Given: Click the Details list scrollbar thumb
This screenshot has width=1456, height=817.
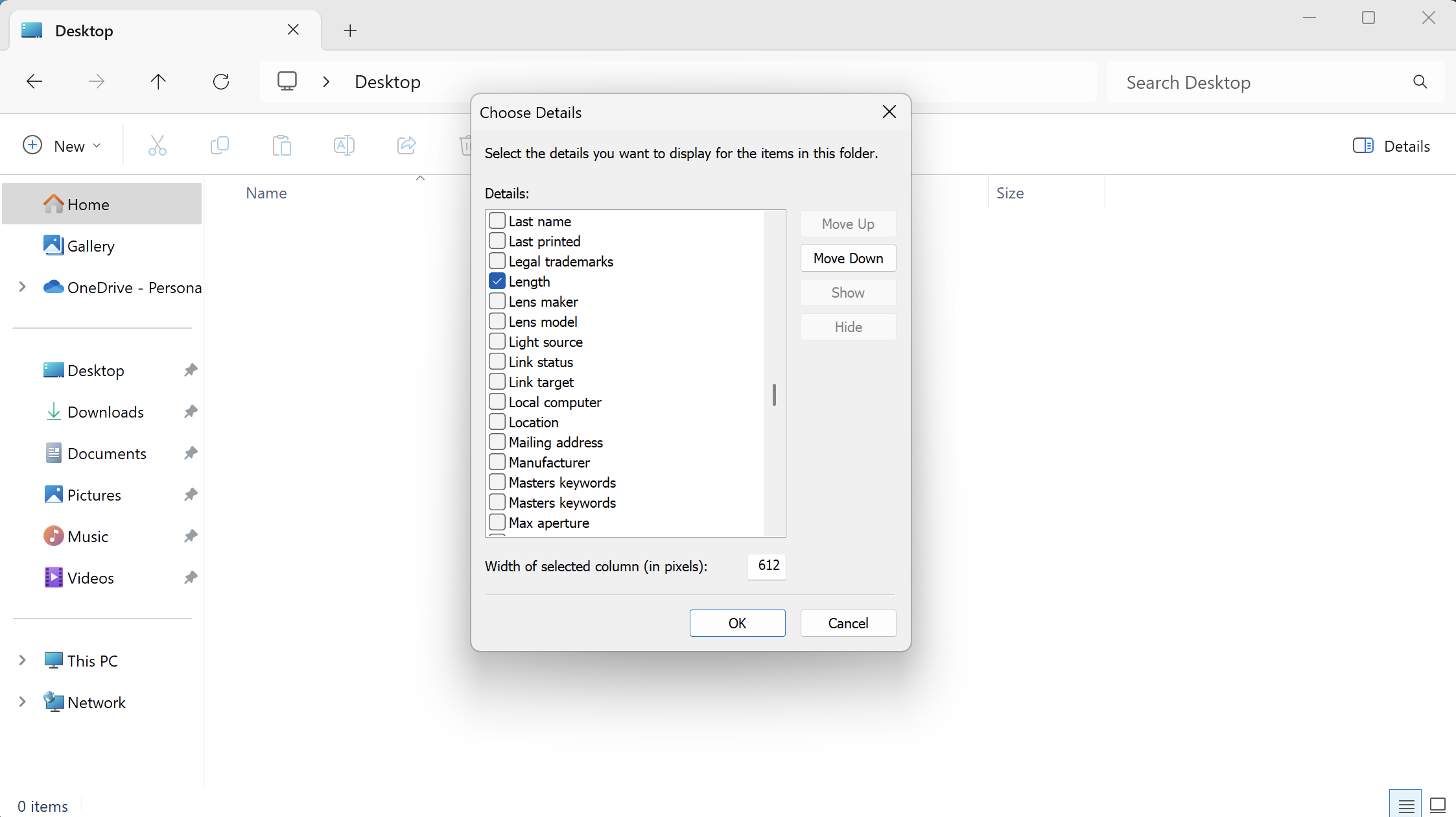Looking at the screenshot, I should (774, 394).
